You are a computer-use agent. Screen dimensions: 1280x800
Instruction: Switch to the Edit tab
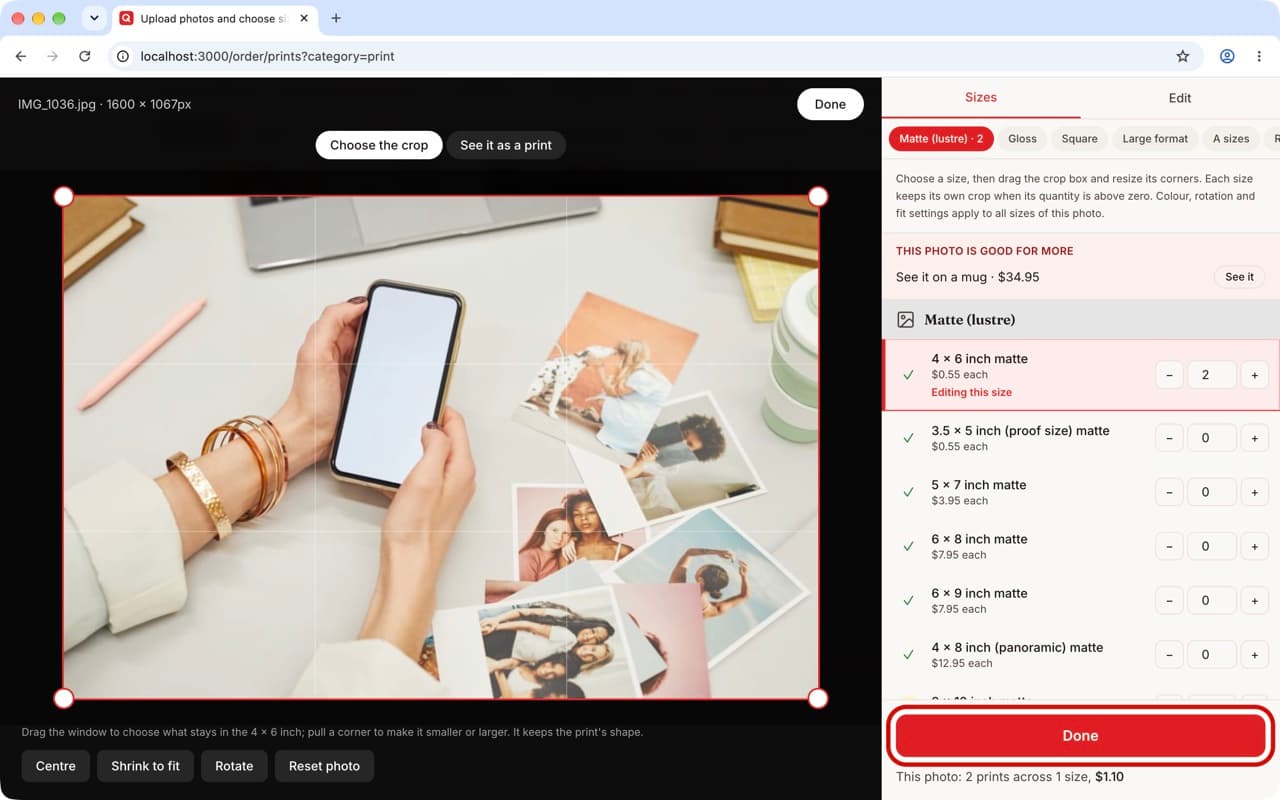(1180, 98)
